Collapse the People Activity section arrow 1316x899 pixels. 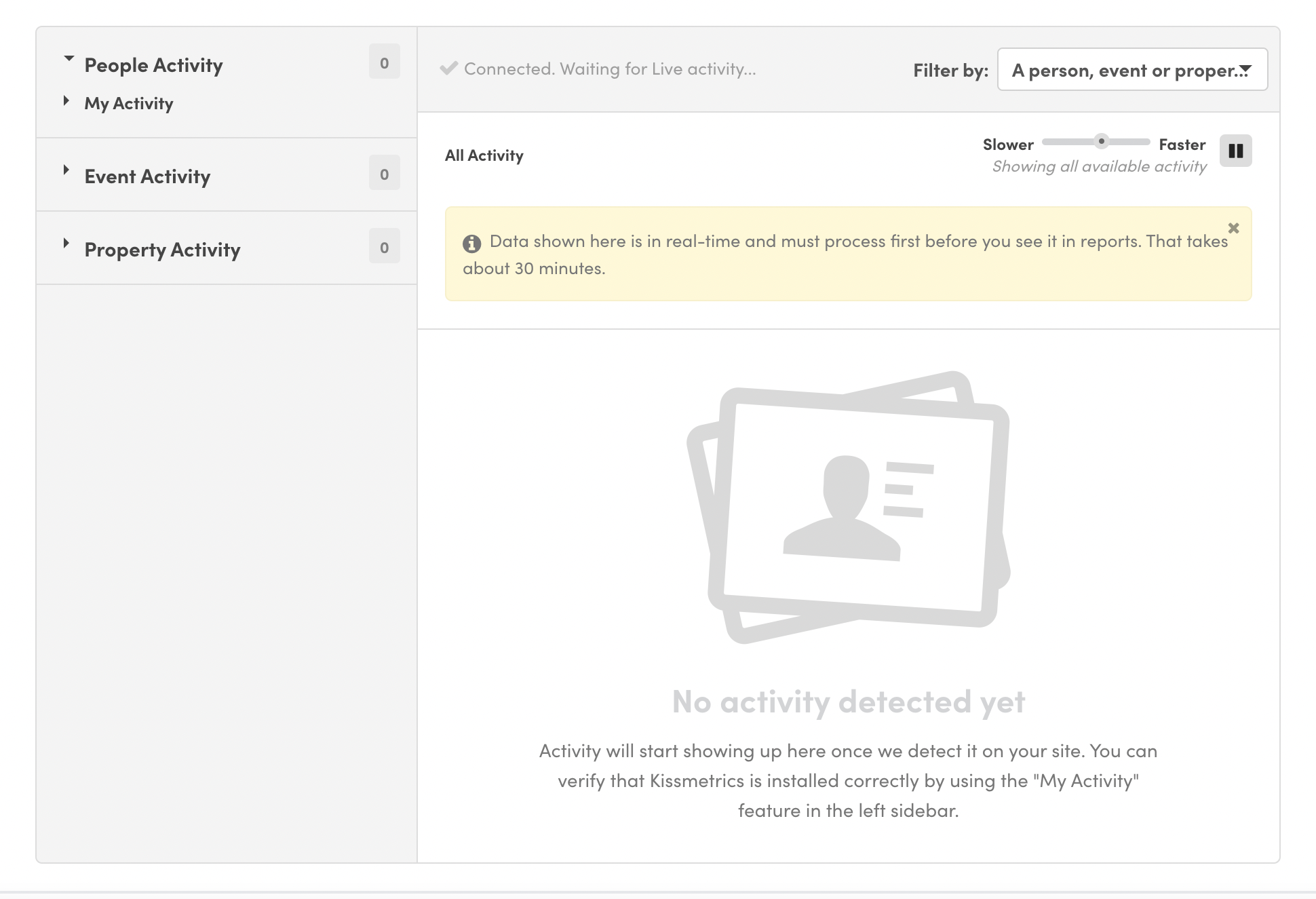(x=69, y=59)
